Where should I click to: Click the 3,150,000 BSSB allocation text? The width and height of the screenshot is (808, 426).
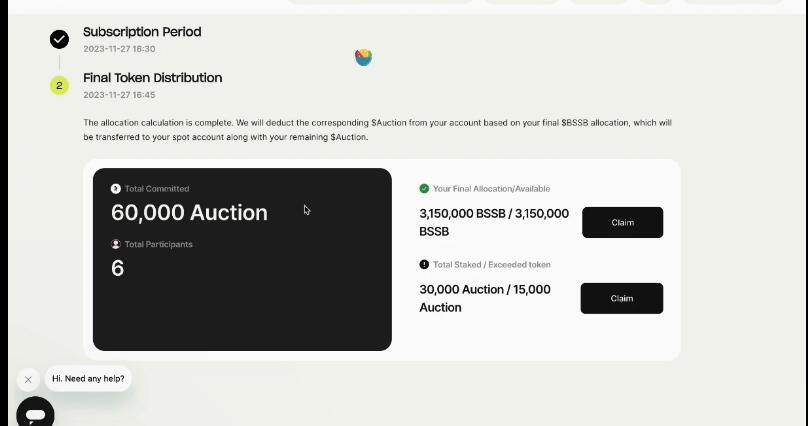pyautogui.click(x=494, y=223)
